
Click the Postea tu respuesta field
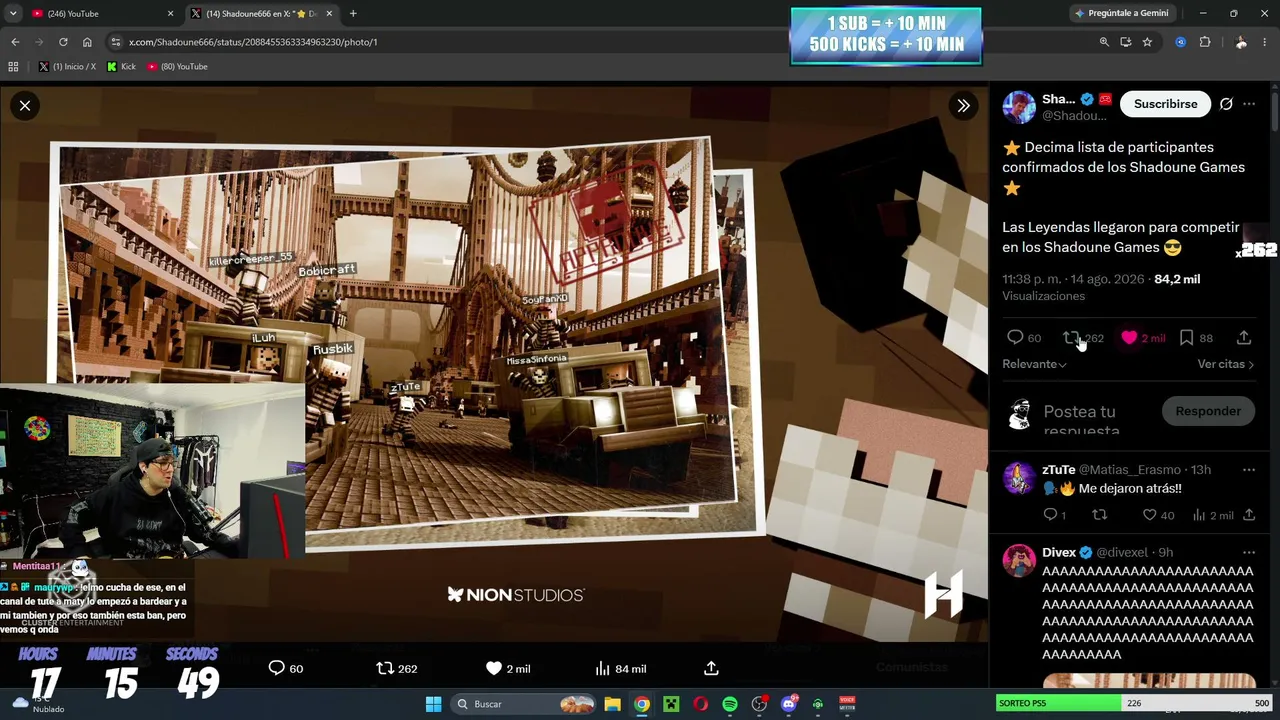1094,417
